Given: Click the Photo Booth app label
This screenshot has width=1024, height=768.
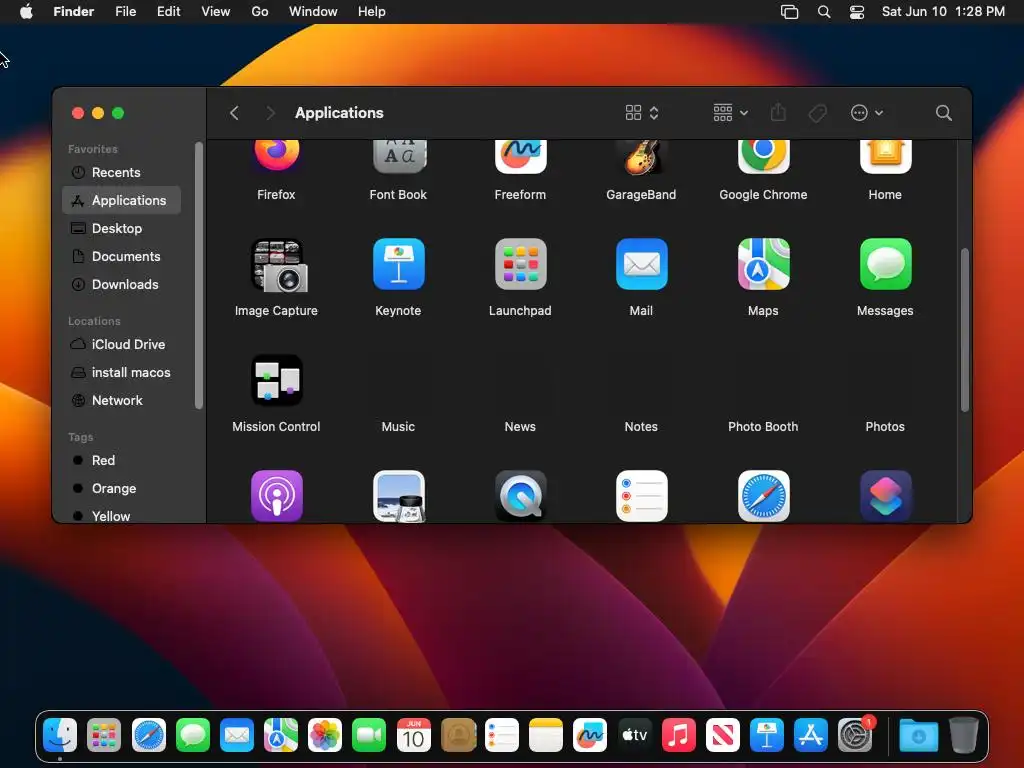Looking at the screenshot, I should point(763,426).
